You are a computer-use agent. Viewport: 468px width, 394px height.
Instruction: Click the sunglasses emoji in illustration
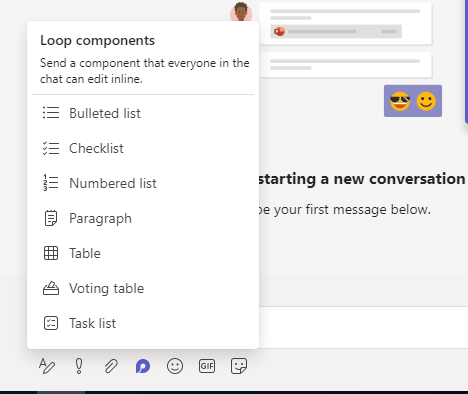(x=400, y=101)
